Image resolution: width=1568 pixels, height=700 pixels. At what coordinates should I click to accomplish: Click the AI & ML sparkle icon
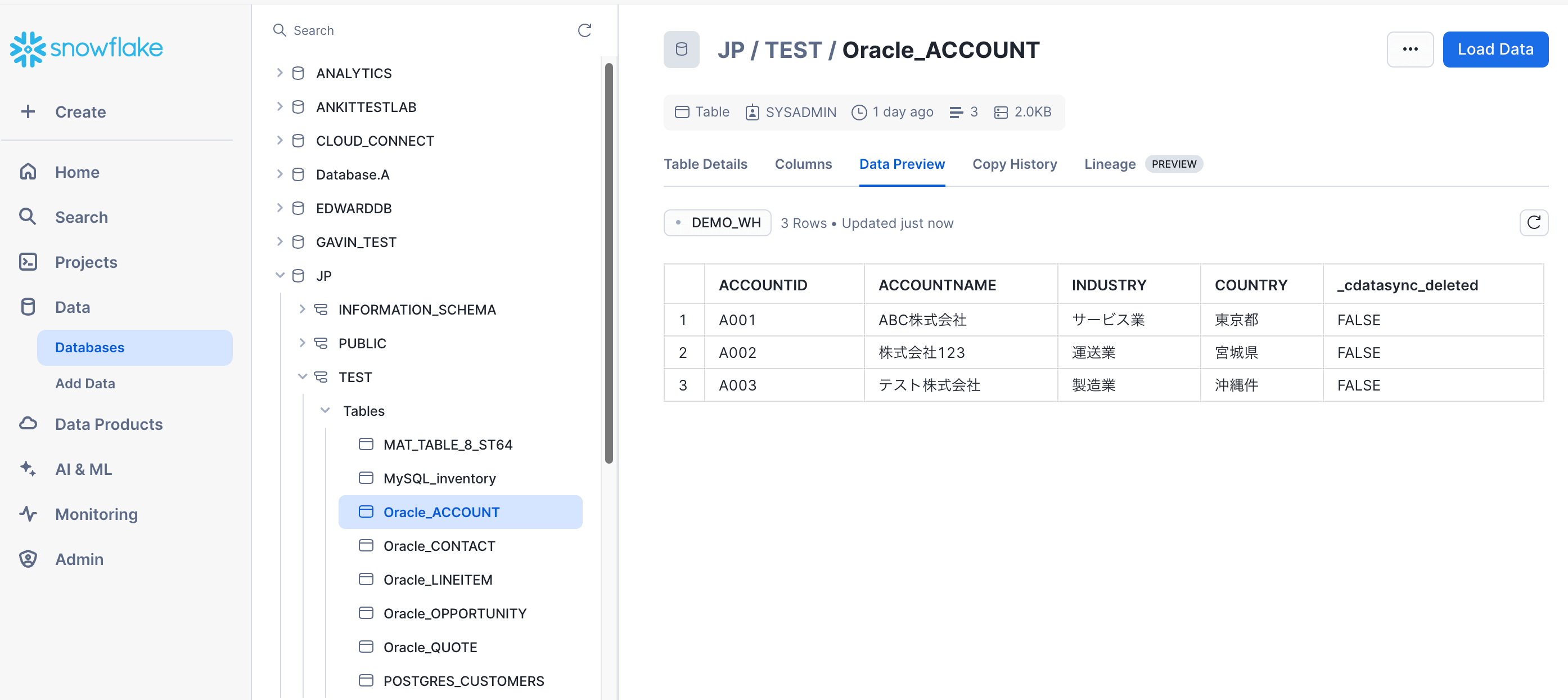pos(28,469)
